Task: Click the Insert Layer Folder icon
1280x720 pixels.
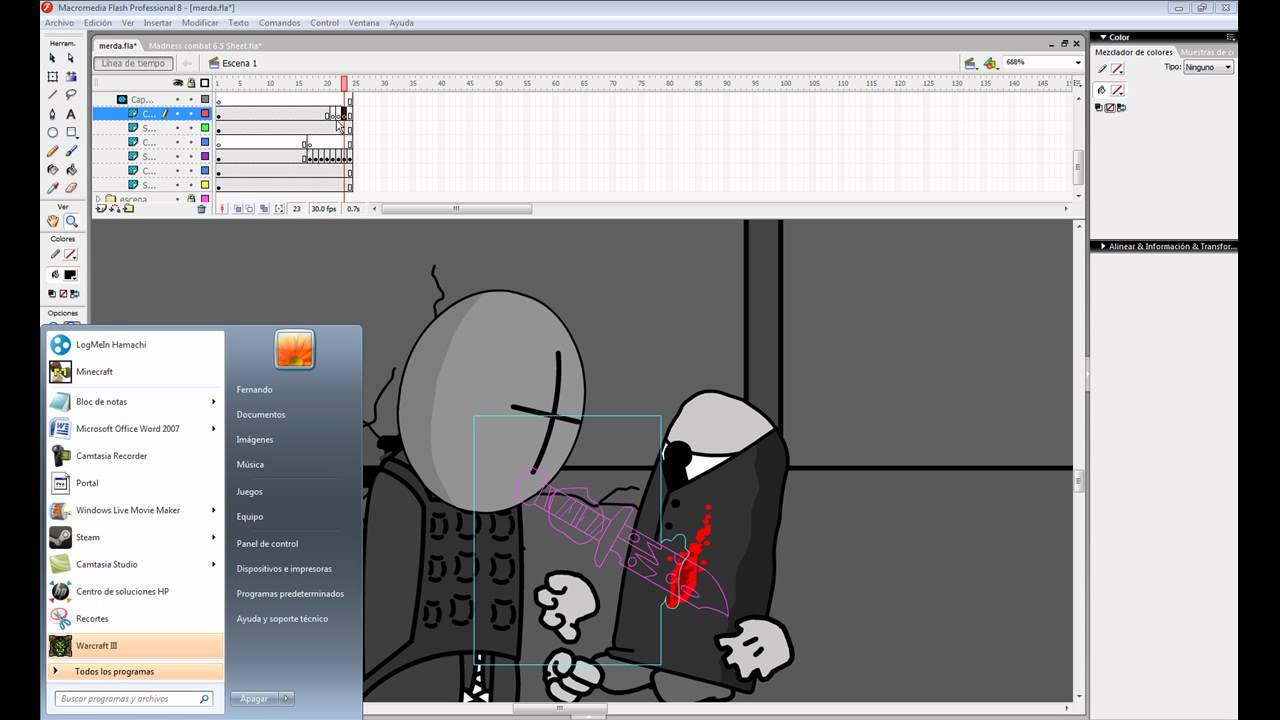Action: [x=129, y=209]
